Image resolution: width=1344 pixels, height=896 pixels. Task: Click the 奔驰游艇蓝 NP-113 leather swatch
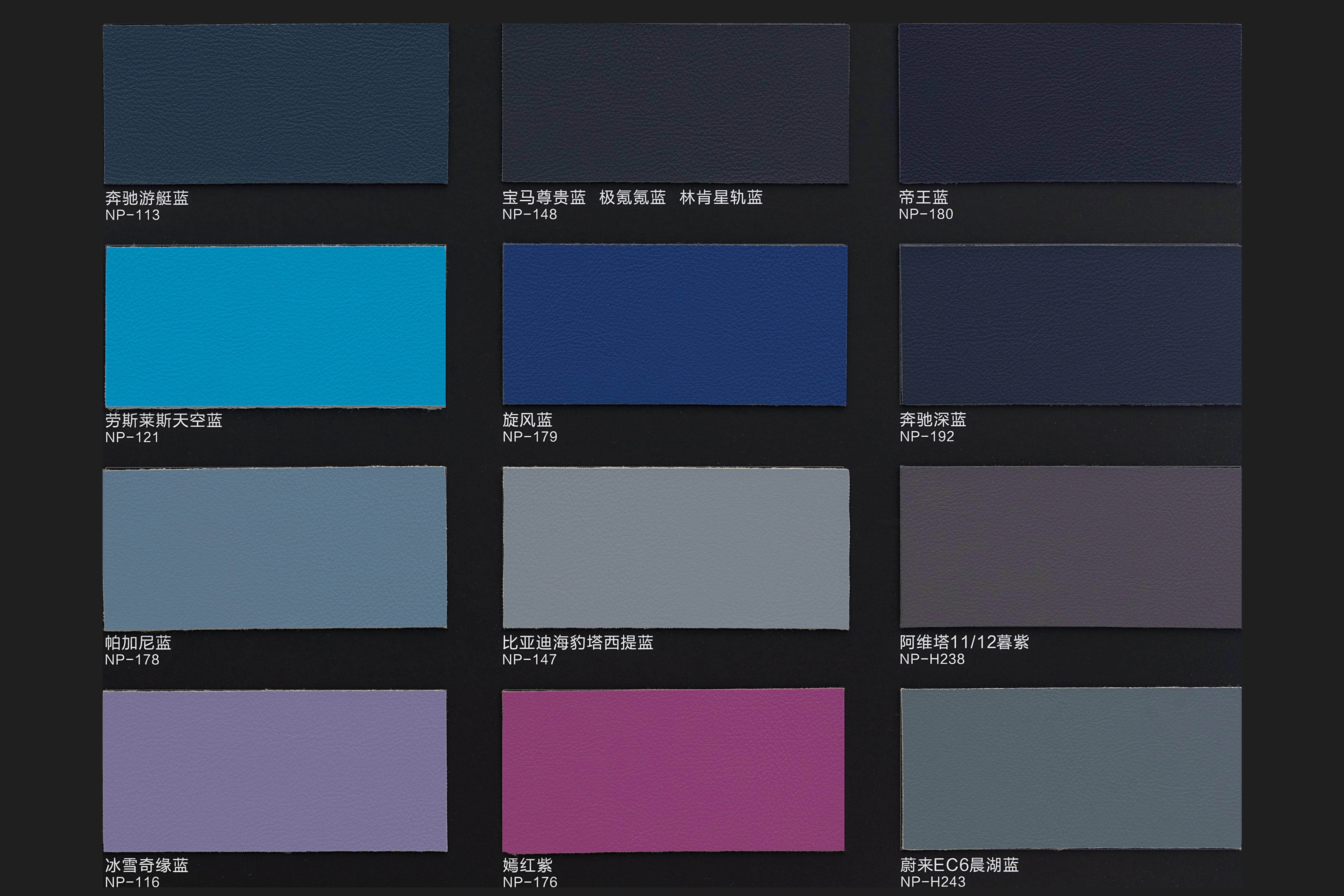pyautogui.click(x=275, y=103)
